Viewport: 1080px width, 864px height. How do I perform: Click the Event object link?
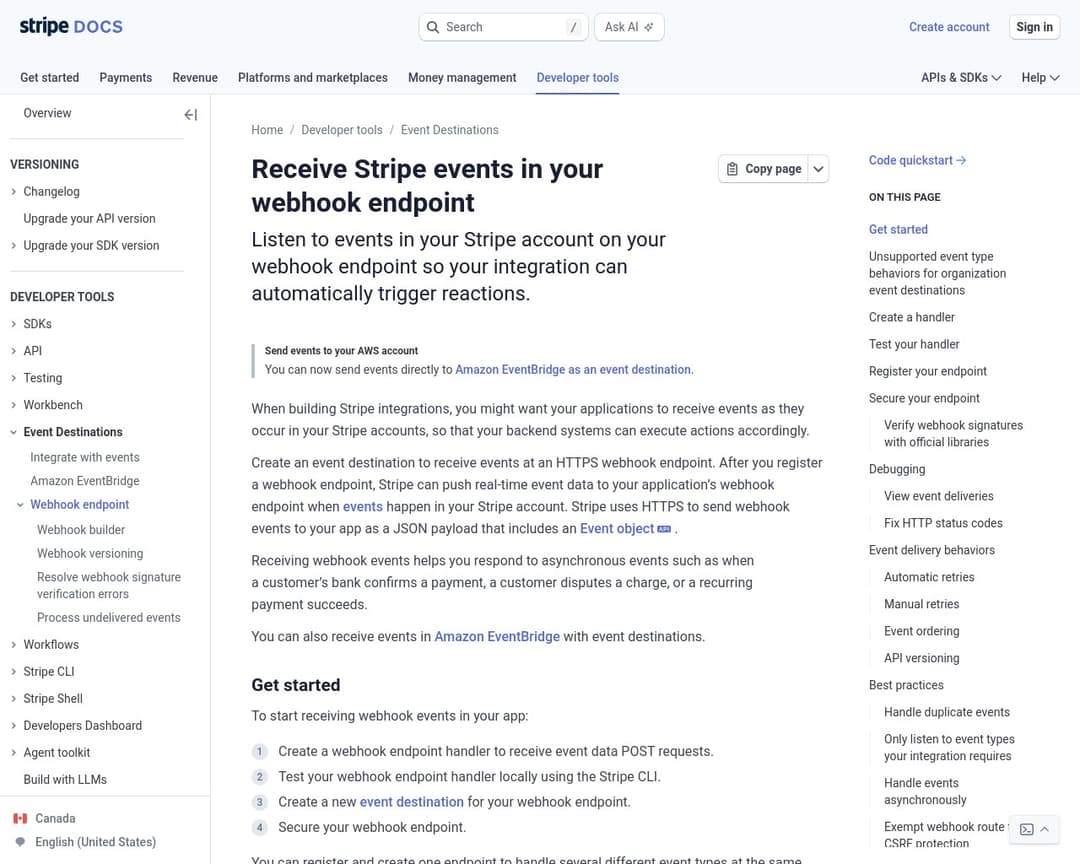617,529
